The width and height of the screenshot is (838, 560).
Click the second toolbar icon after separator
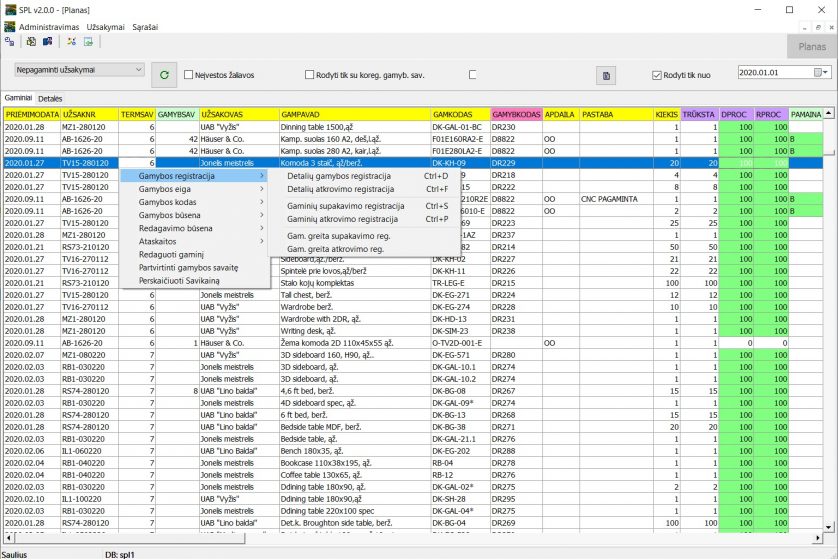(x=32, y=42)
